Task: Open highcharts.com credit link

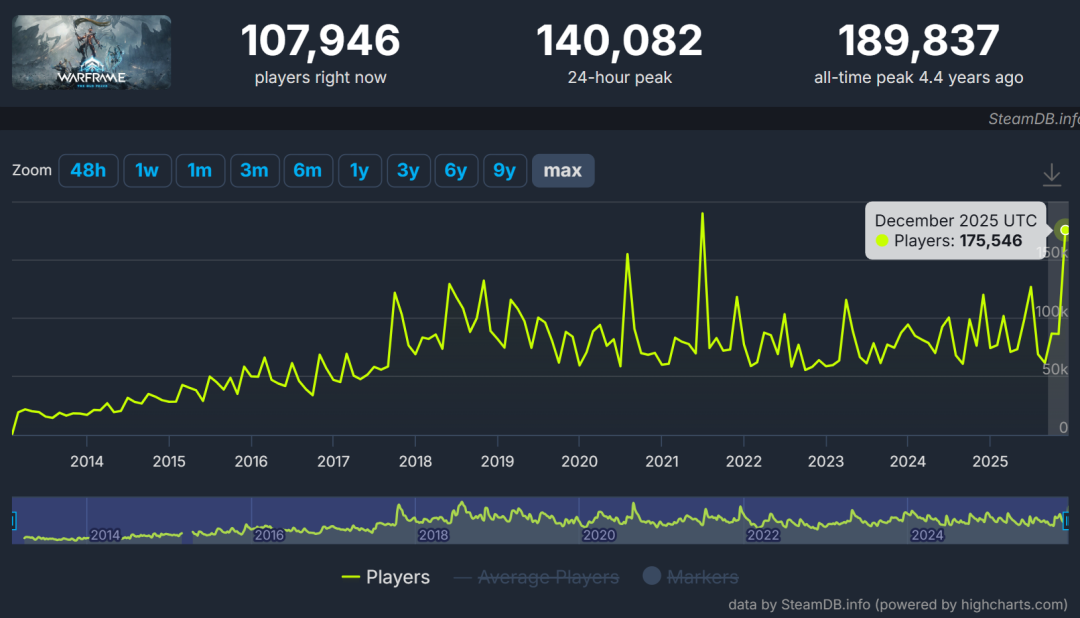Action: tap(1011, 604)
